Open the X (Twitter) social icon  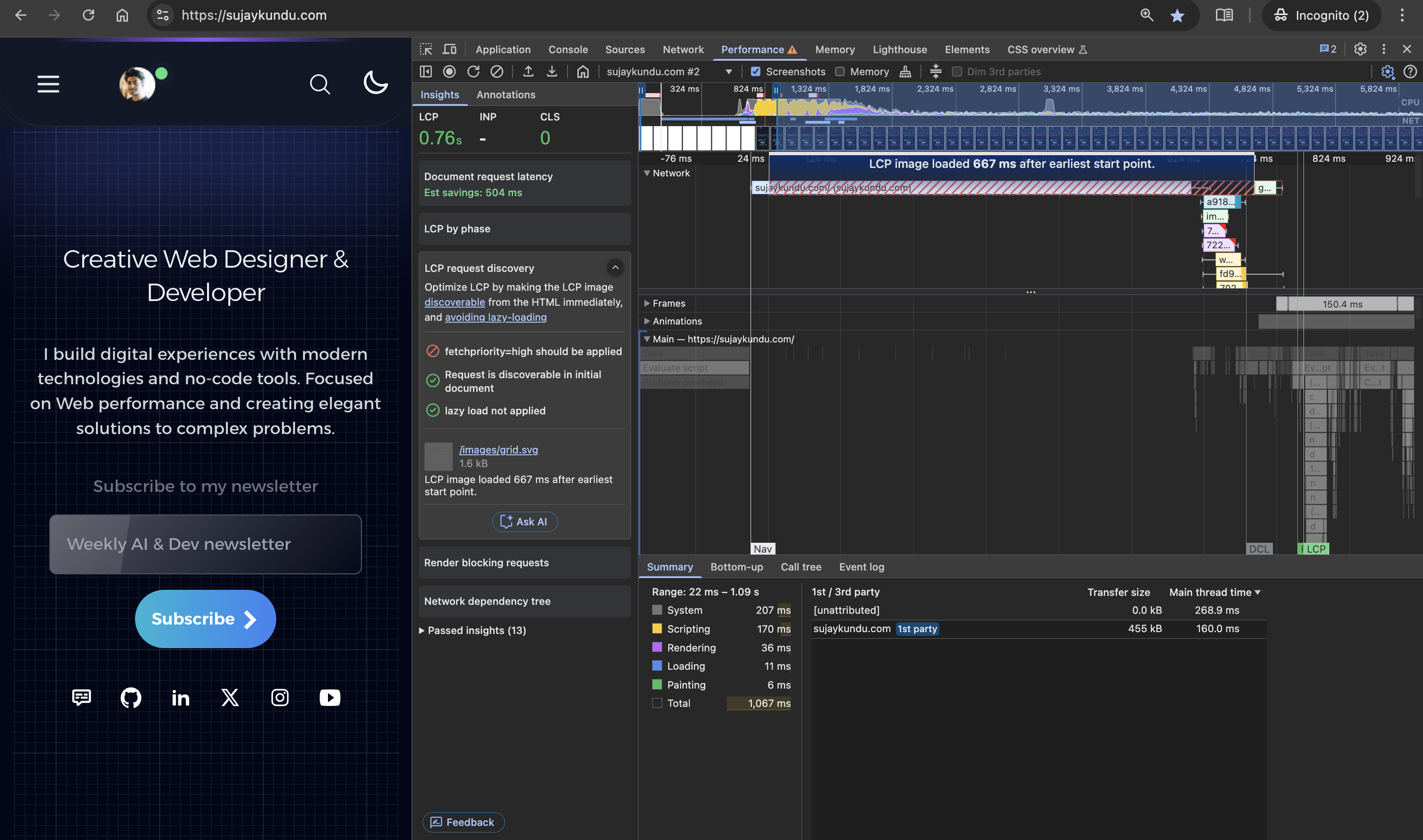tap(230, 698)
